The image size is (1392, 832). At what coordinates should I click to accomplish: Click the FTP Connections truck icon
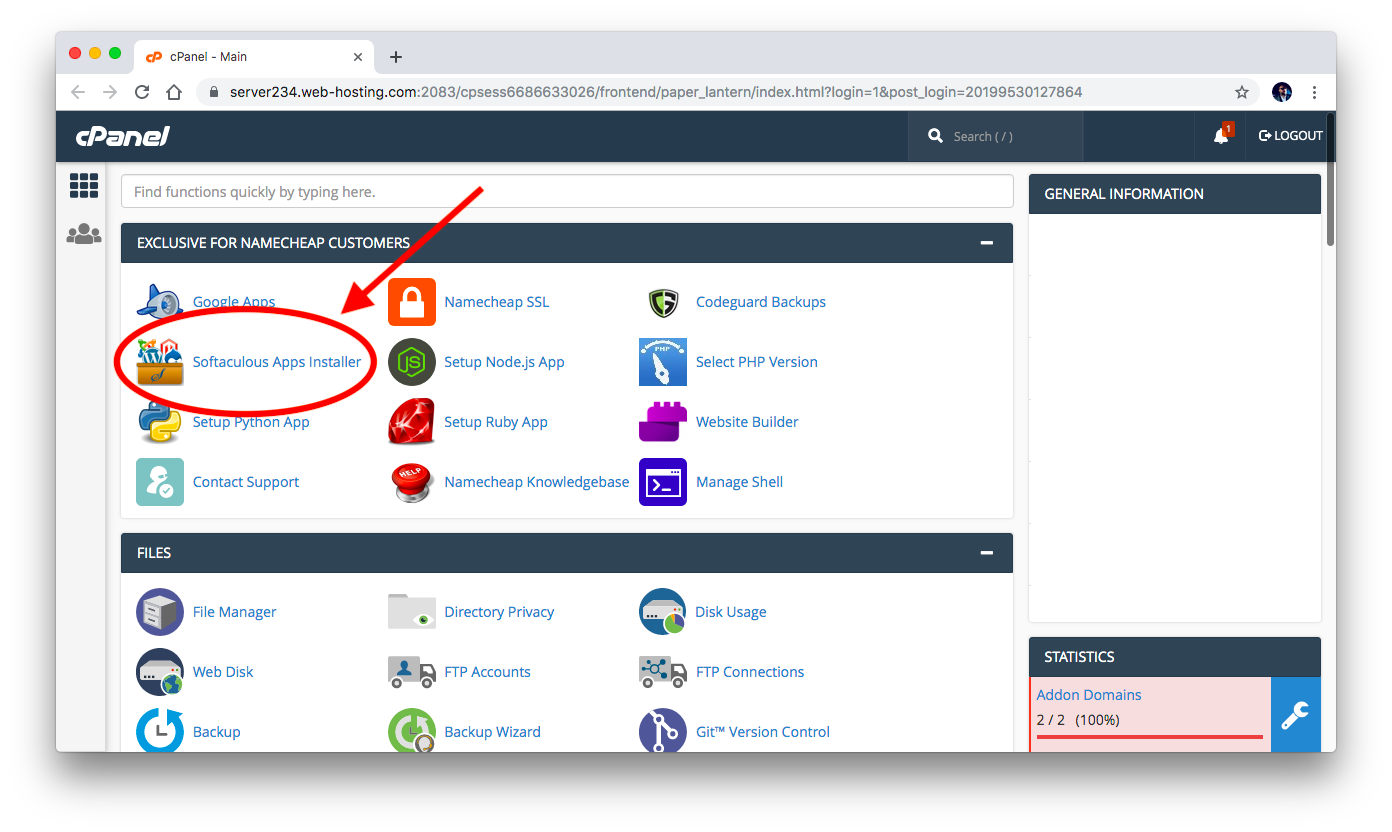tap(663, 672)
